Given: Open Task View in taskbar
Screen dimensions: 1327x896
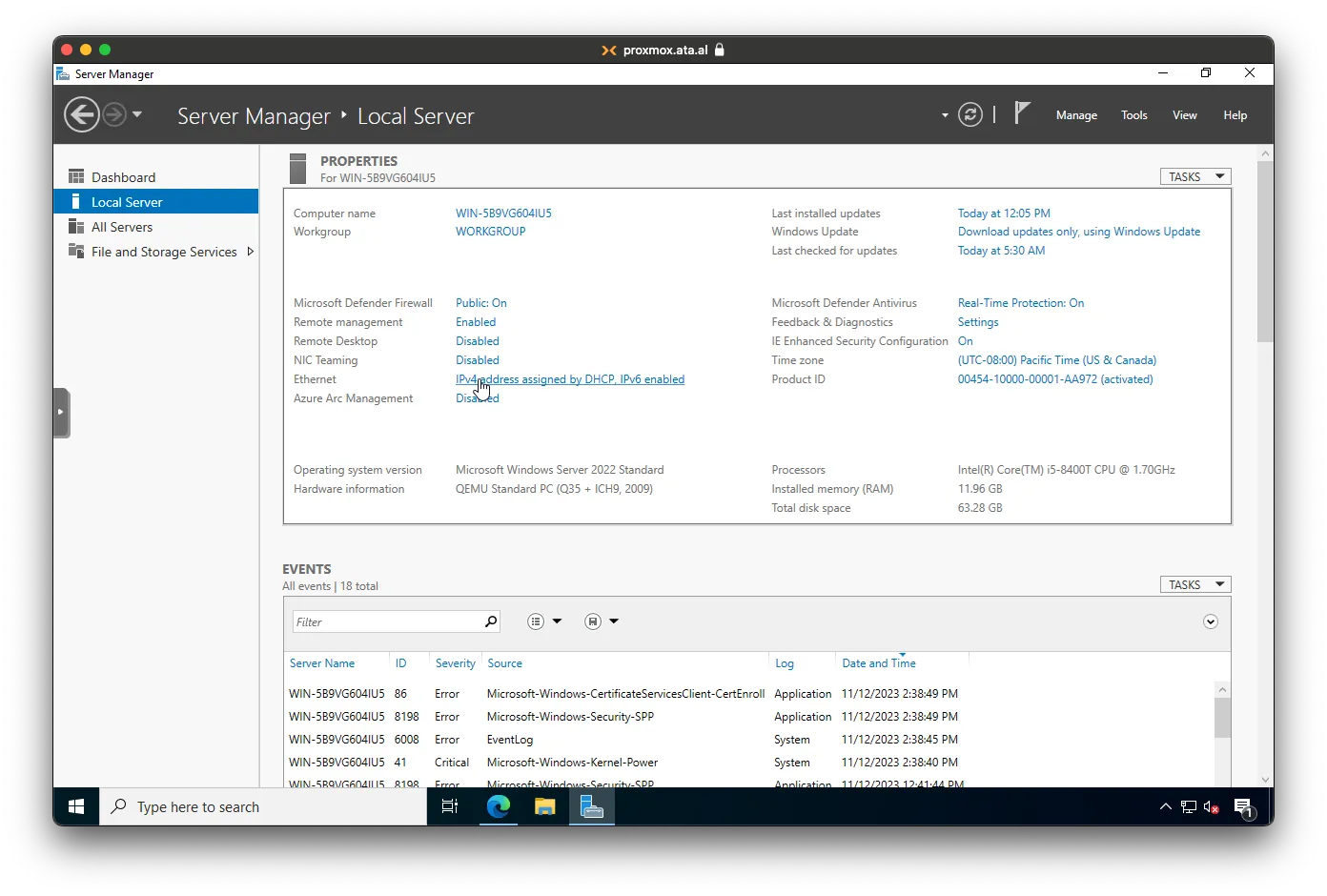Looking at the screenshot, I should tap(450, 806).
